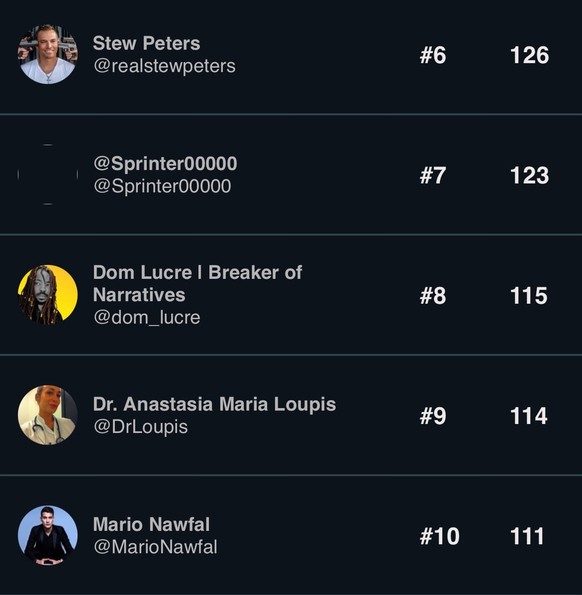The width and height of the screenshot is (582, 595).
Task: Open Mario Nawfal's profile photo
Action: [x=48, y=535]
